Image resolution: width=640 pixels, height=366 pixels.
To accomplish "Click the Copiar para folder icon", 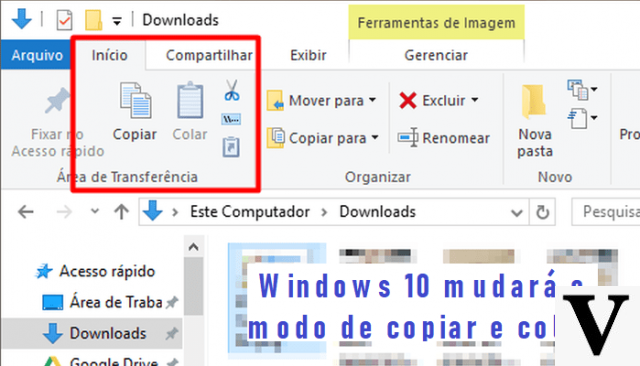I will coord(276,138).
